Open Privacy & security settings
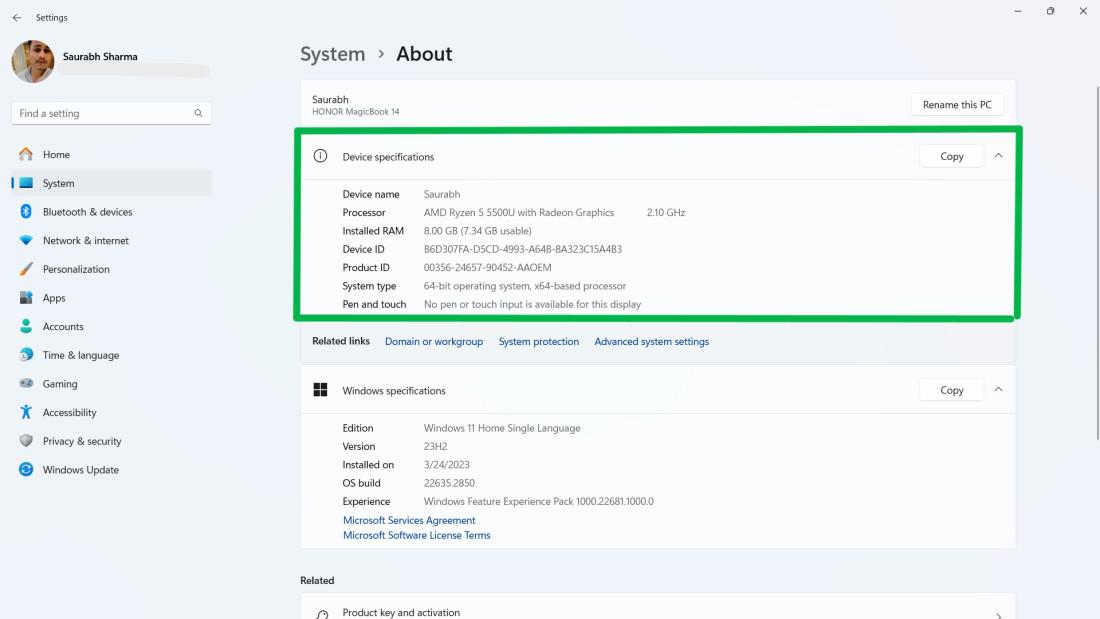The image size is (1100, 619). point(81,441)
